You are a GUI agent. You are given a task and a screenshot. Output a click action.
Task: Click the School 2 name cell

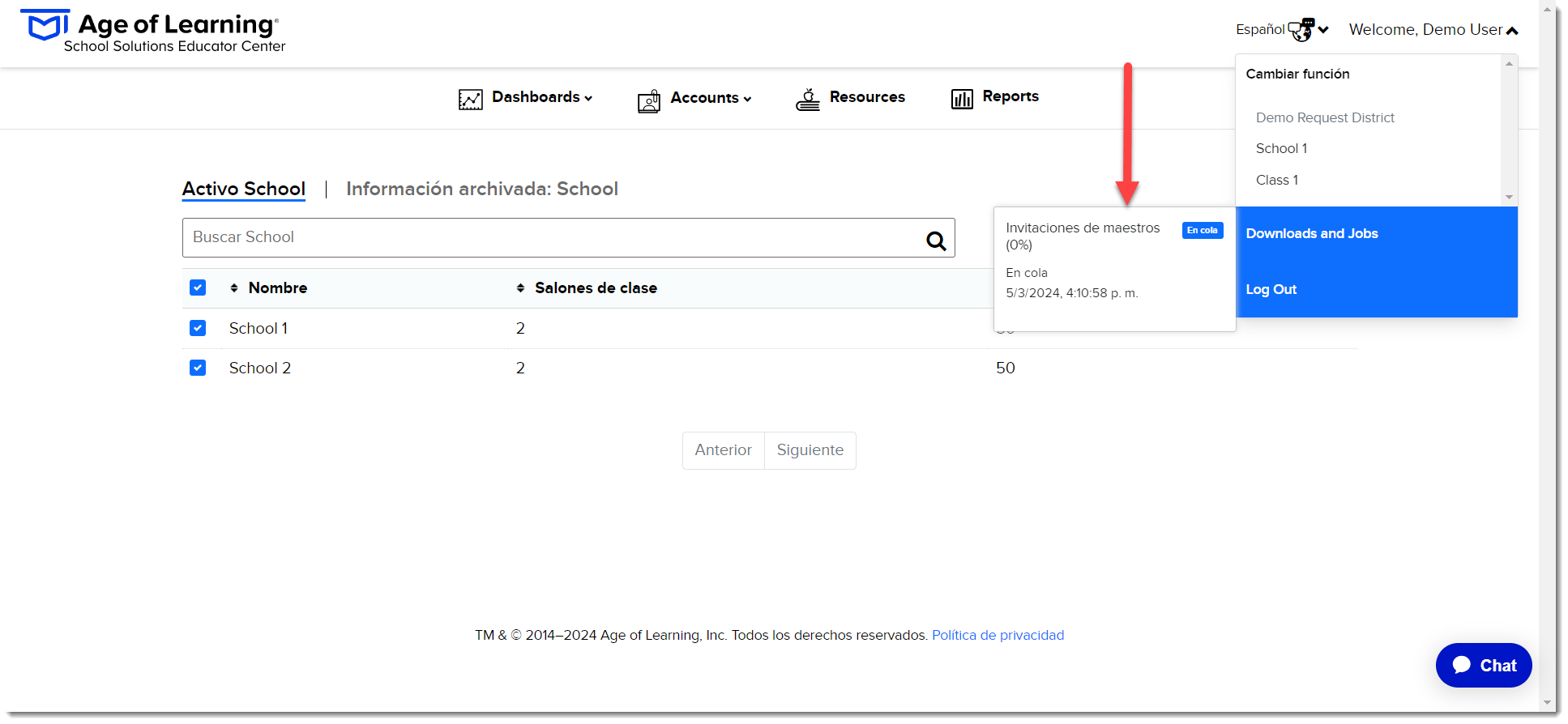tap(260, 368)
